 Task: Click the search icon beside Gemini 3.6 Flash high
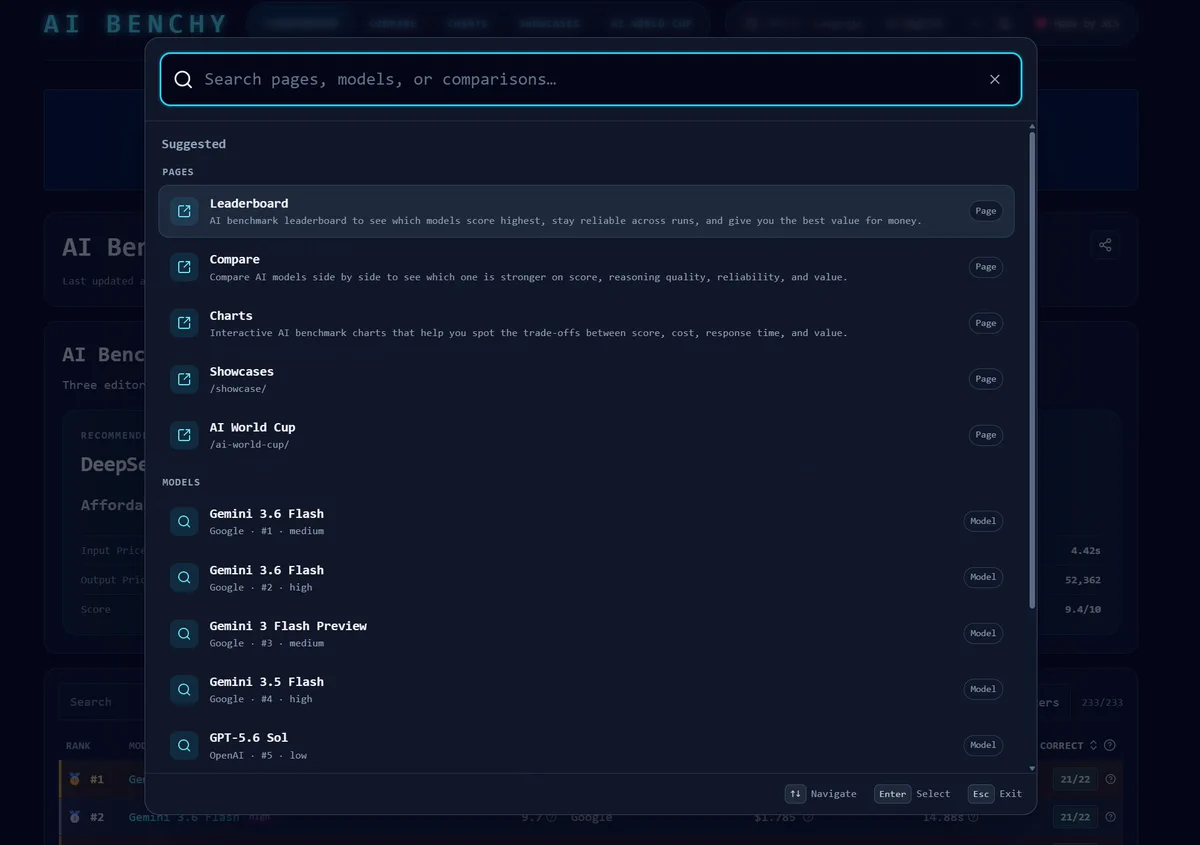click(x=184, y=577)
